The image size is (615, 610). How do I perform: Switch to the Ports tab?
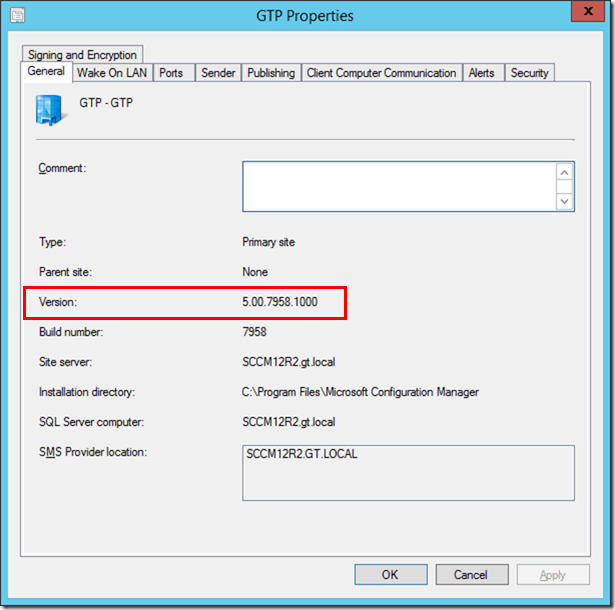[x=171, y=73]
